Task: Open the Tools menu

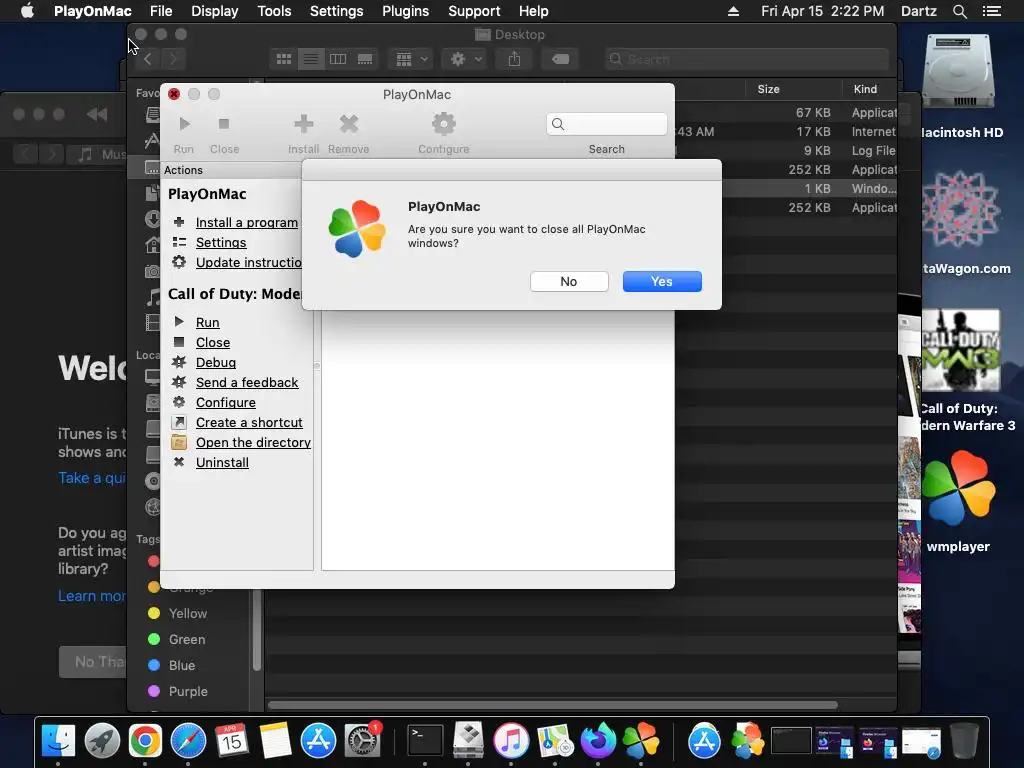Action: point(274,11)
